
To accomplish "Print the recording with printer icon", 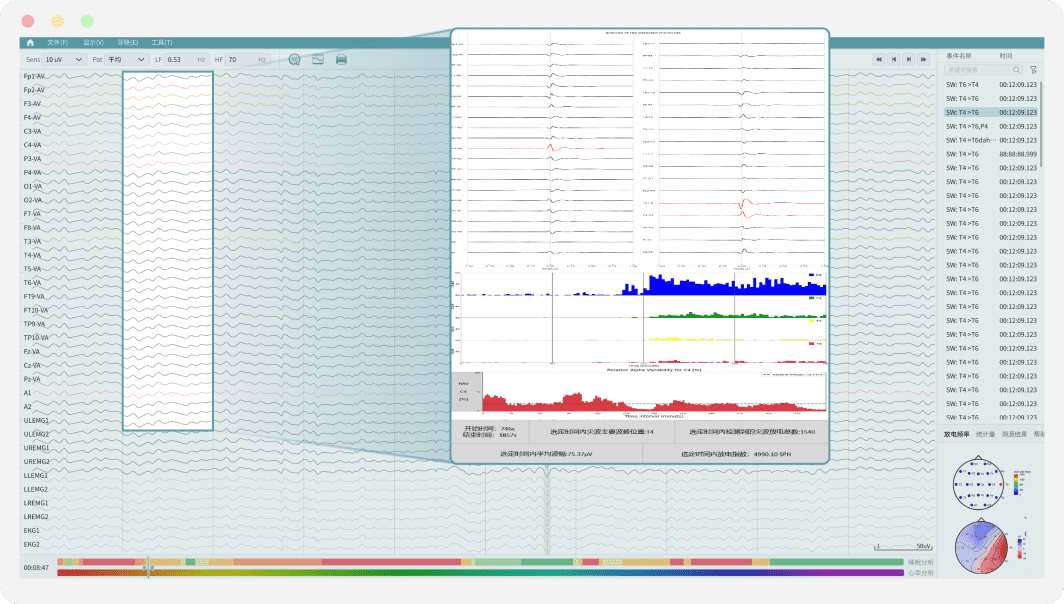I will (341, 60).
